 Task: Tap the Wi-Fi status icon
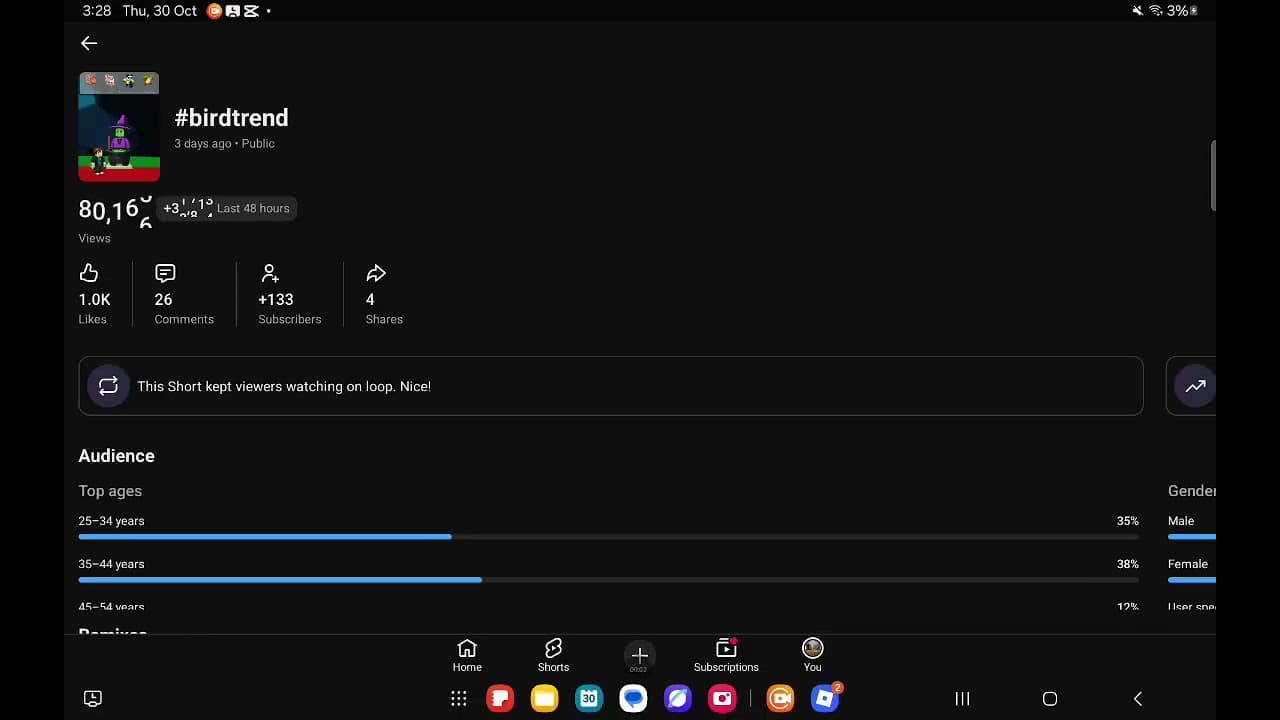pos(1156,11)
